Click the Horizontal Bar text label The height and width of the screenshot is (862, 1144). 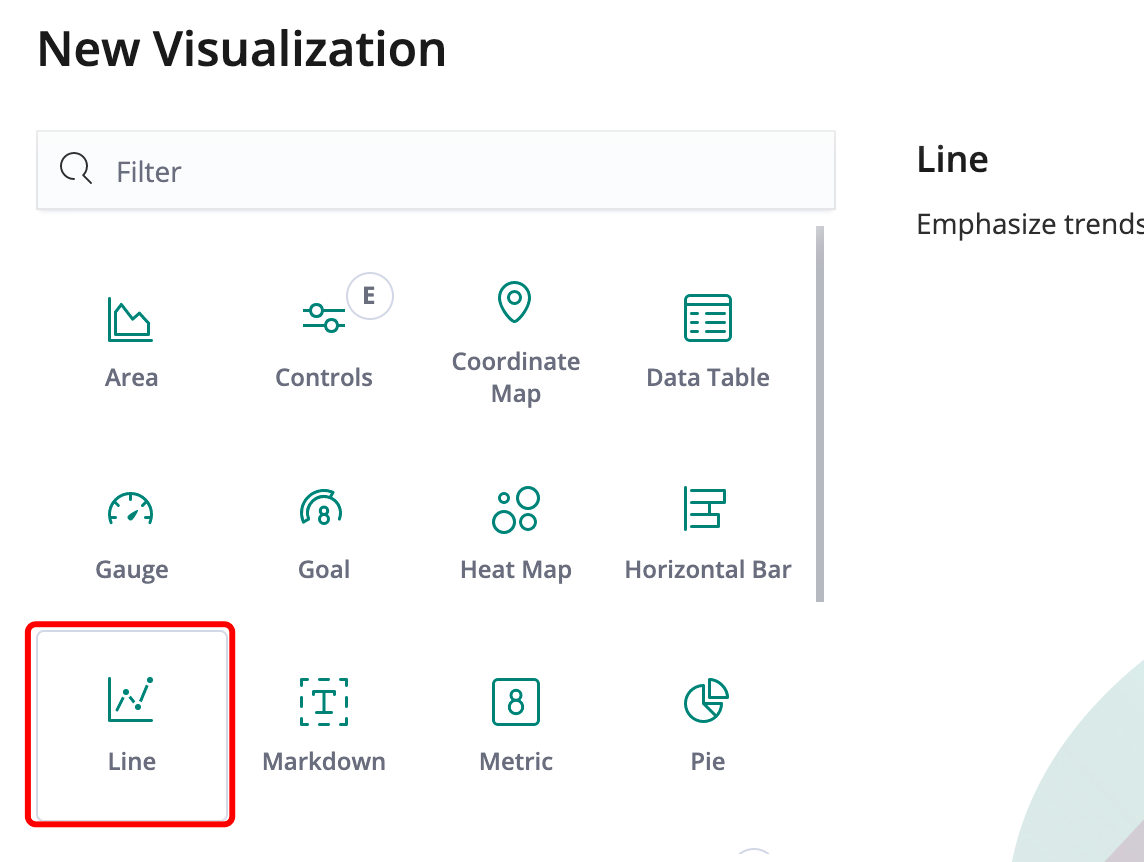point(708,570)
